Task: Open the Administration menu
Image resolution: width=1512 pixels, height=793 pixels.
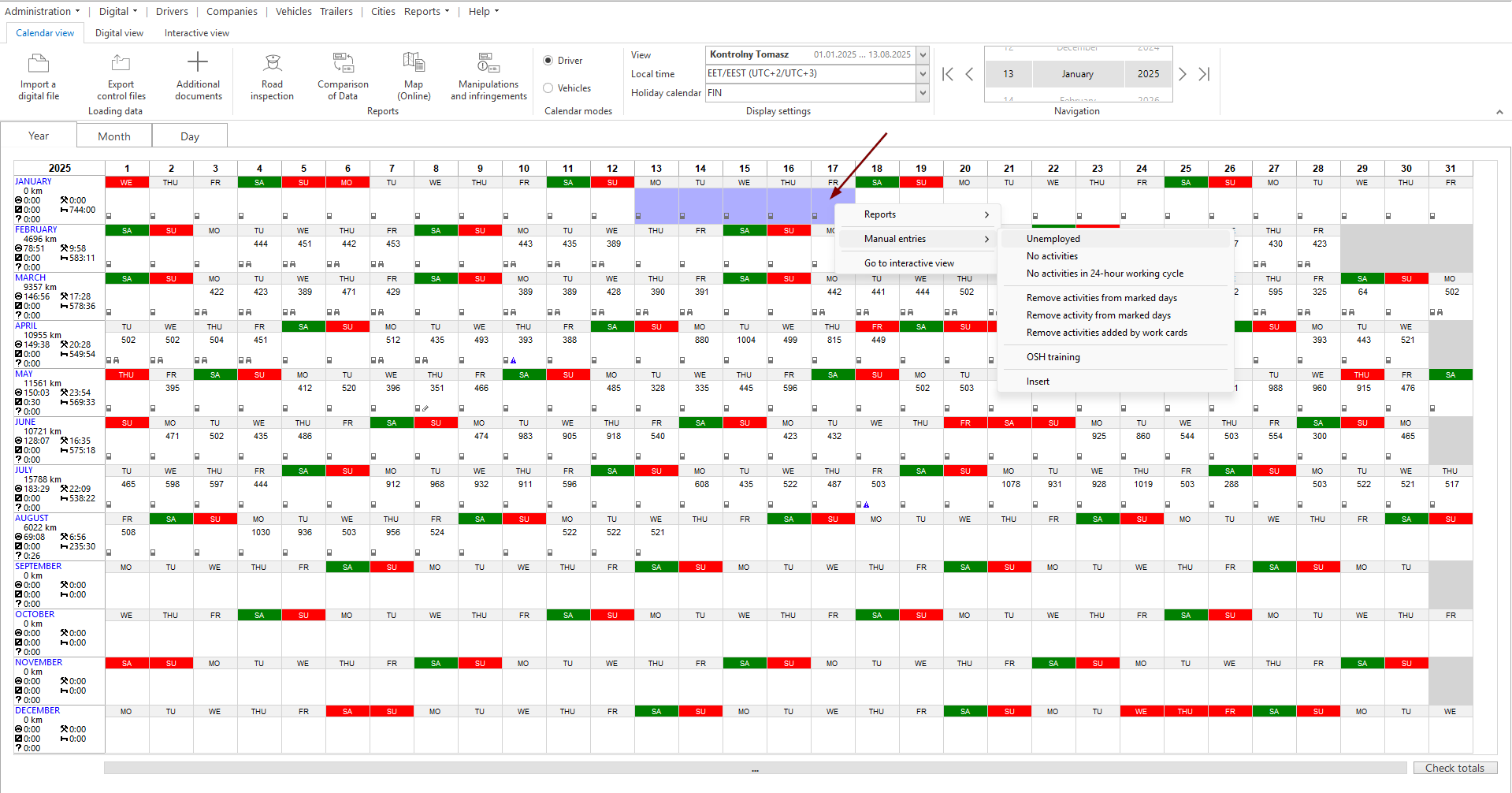Action: (x=42, y=12)
